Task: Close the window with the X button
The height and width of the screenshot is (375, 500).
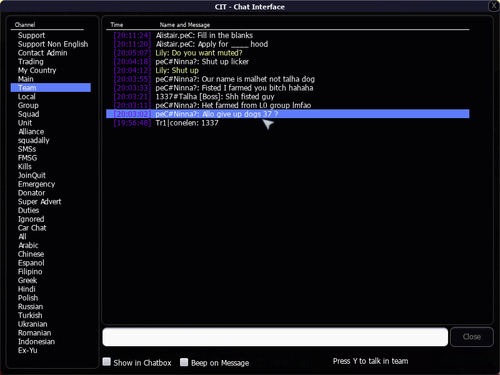Action: click(494, 6)
